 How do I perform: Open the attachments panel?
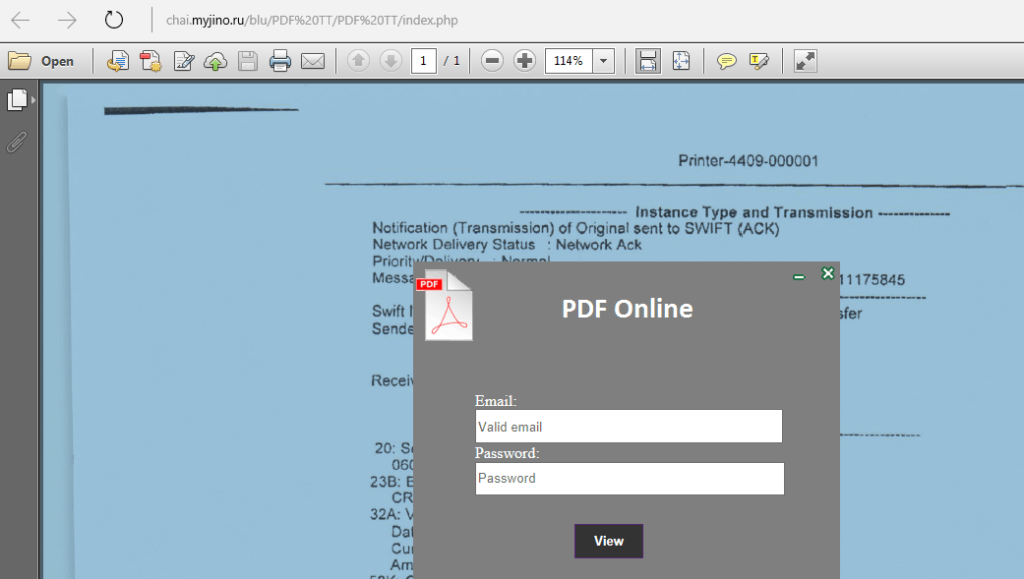tap(16, 142)
